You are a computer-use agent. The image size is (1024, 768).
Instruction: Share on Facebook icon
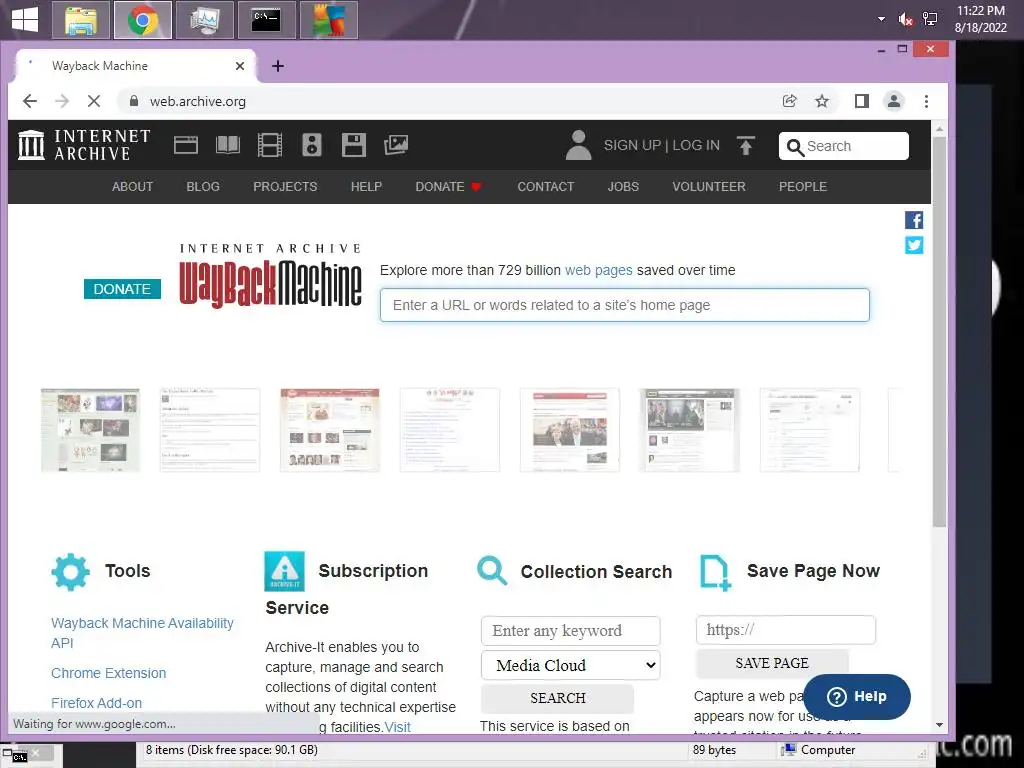coord(914,220)
